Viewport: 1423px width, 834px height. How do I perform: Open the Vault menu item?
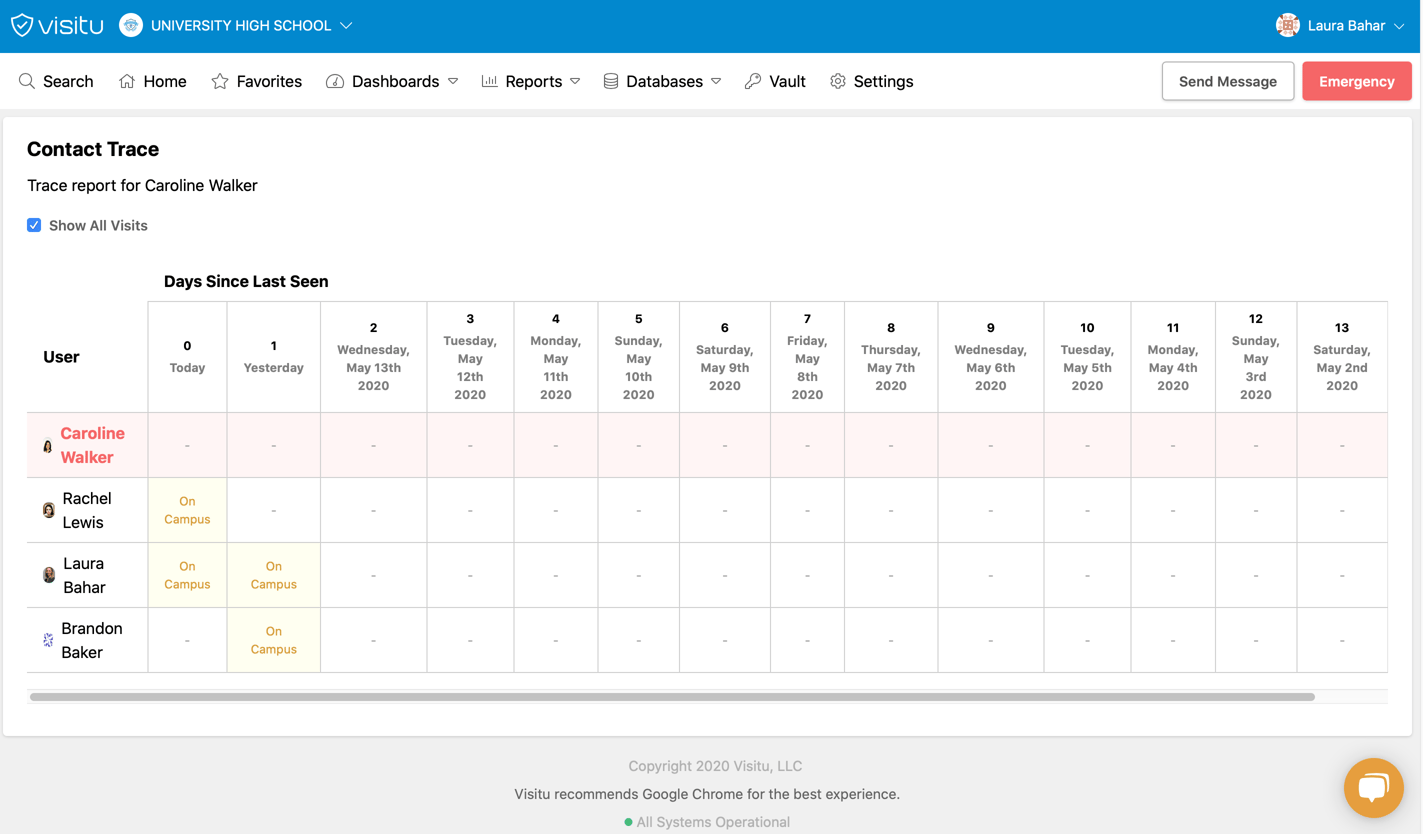pos(786,81)
